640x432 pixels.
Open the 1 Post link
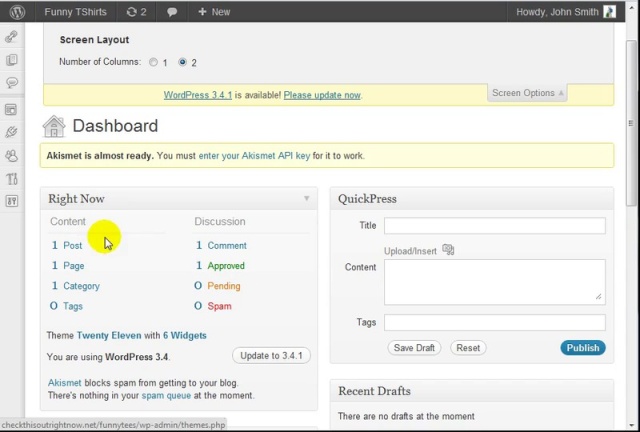coord(67,245)
